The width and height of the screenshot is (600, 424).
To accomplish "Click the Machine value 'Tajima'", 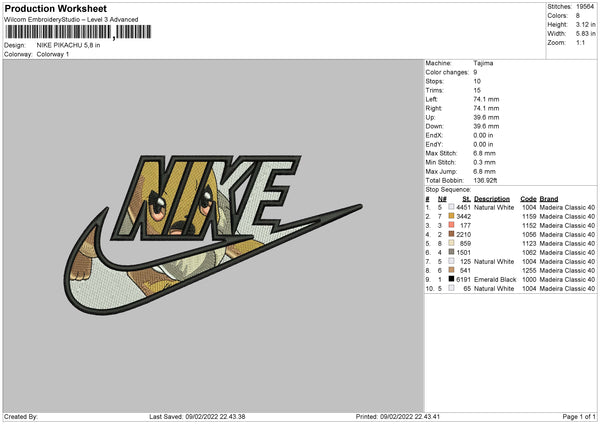I will point(483,63).
